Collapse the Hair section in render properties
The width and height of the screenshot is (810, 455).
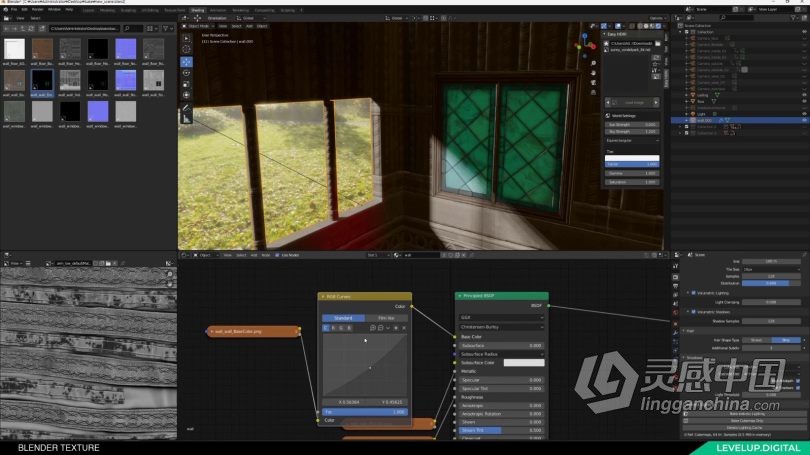tap(684, 331)
